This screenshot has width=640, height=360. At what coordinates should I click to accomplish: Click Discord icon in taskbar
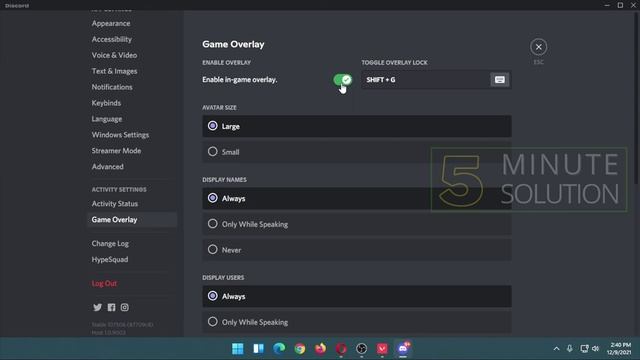[403, 349]
